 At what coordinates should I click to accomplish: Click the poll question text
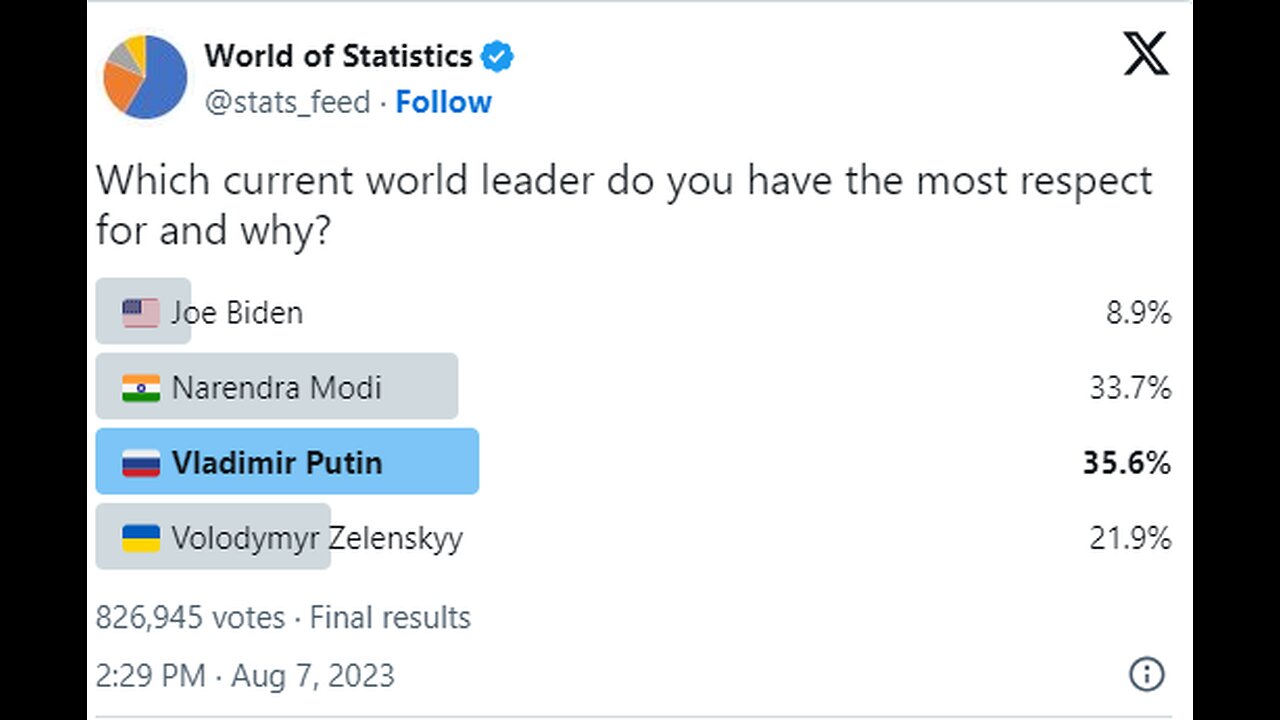624,205
